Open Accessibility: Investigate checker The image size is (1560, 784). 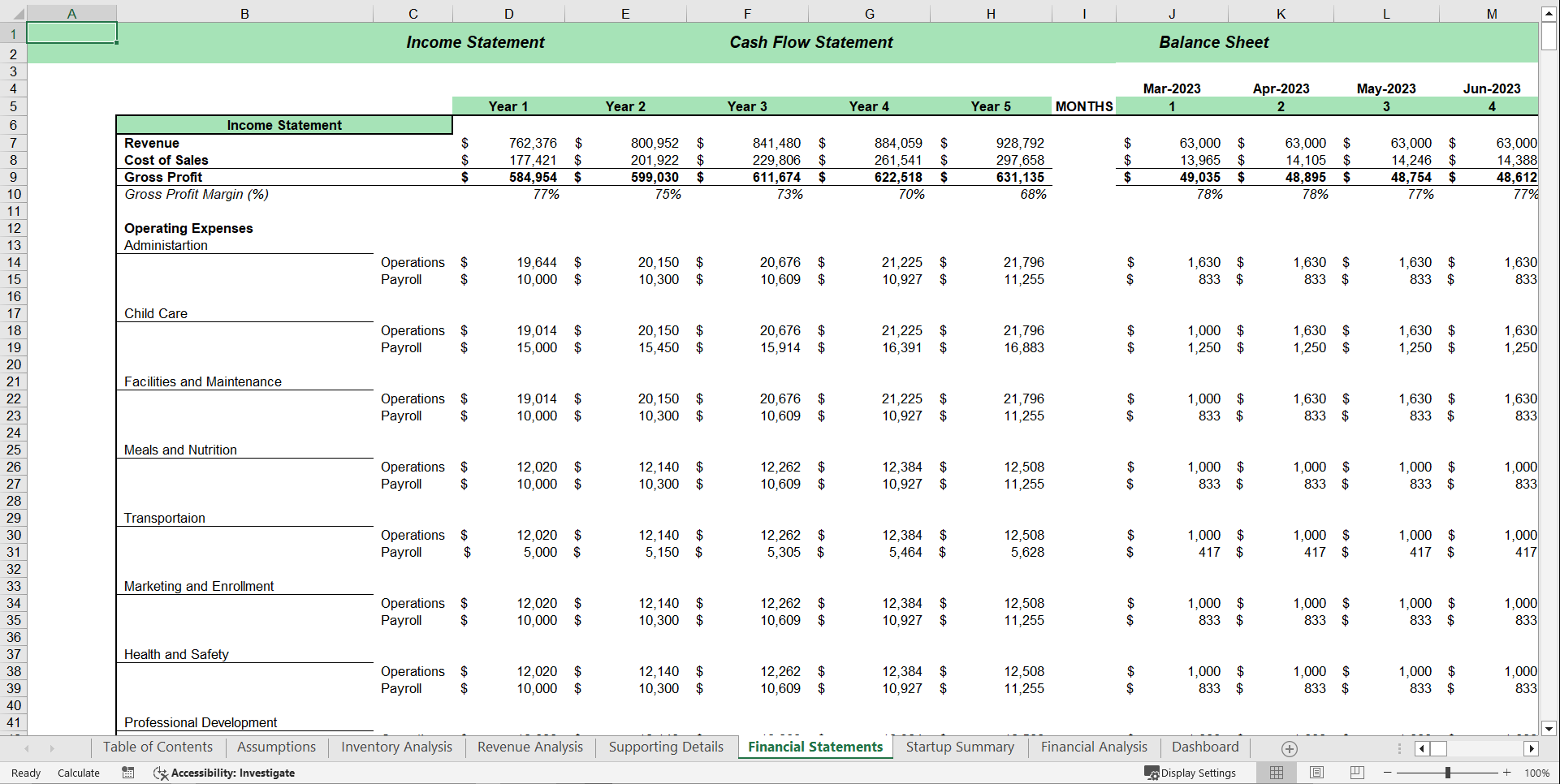click(224, 773)
